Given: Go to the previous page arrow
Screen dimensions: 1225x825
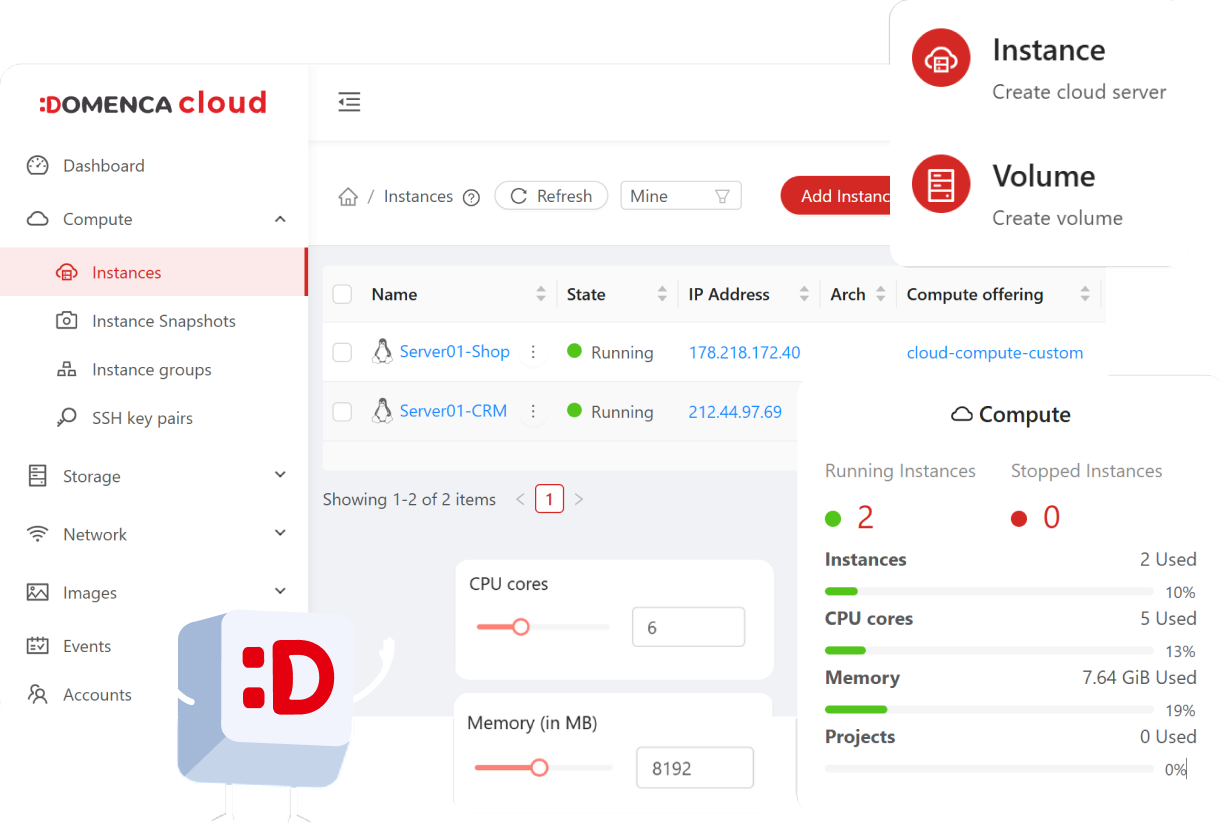Looking at the screenshot, I should pos(520,499).
